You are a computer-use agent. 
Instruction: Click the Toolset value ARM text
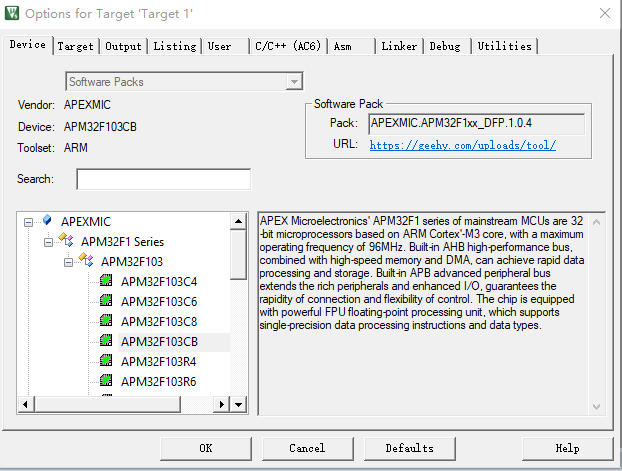pos(76,148)
